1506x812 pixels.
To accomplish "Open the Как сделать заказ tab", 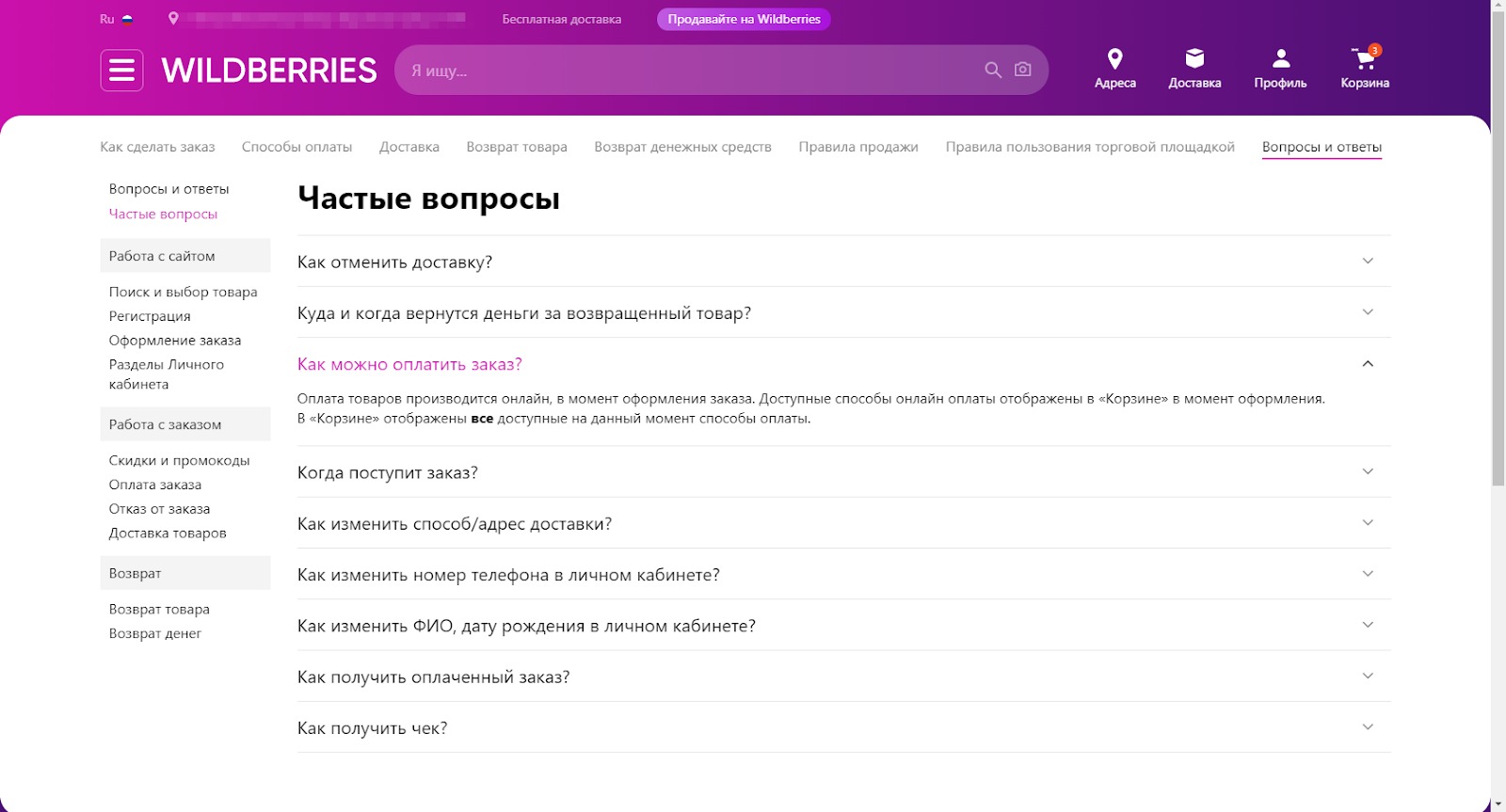I will (x=157, y=147).
